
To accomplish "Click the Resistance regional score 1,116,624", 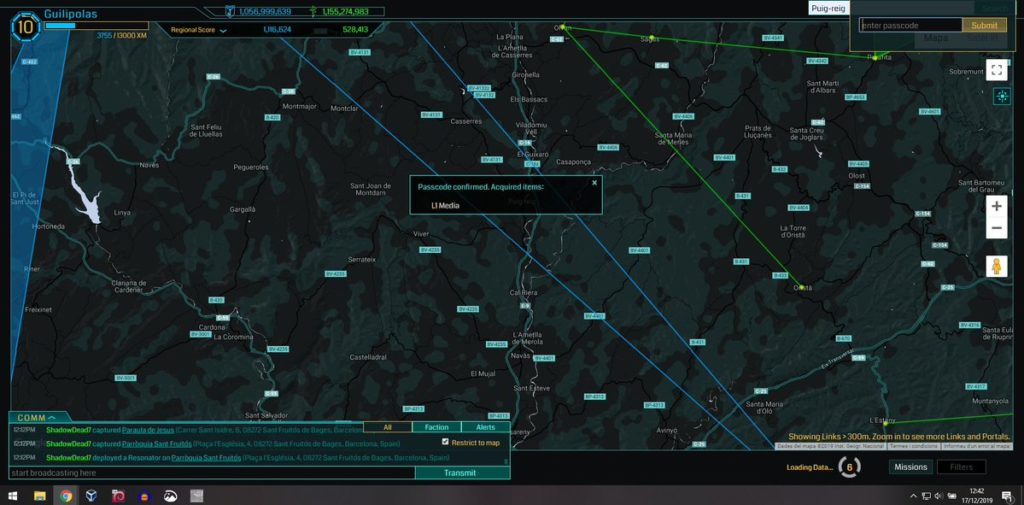I will (277, 30).
